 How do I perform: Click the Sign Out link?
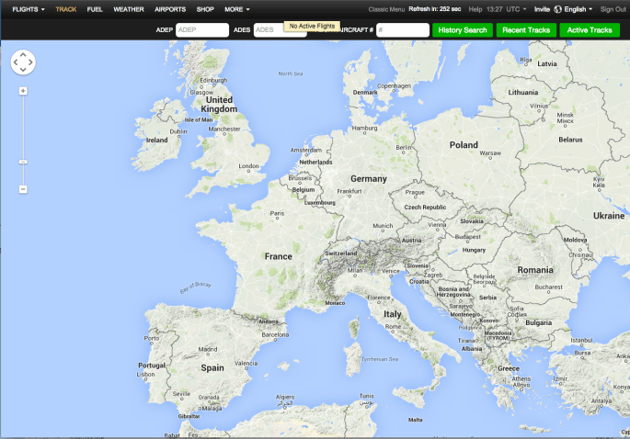click(x=613, y=9)
